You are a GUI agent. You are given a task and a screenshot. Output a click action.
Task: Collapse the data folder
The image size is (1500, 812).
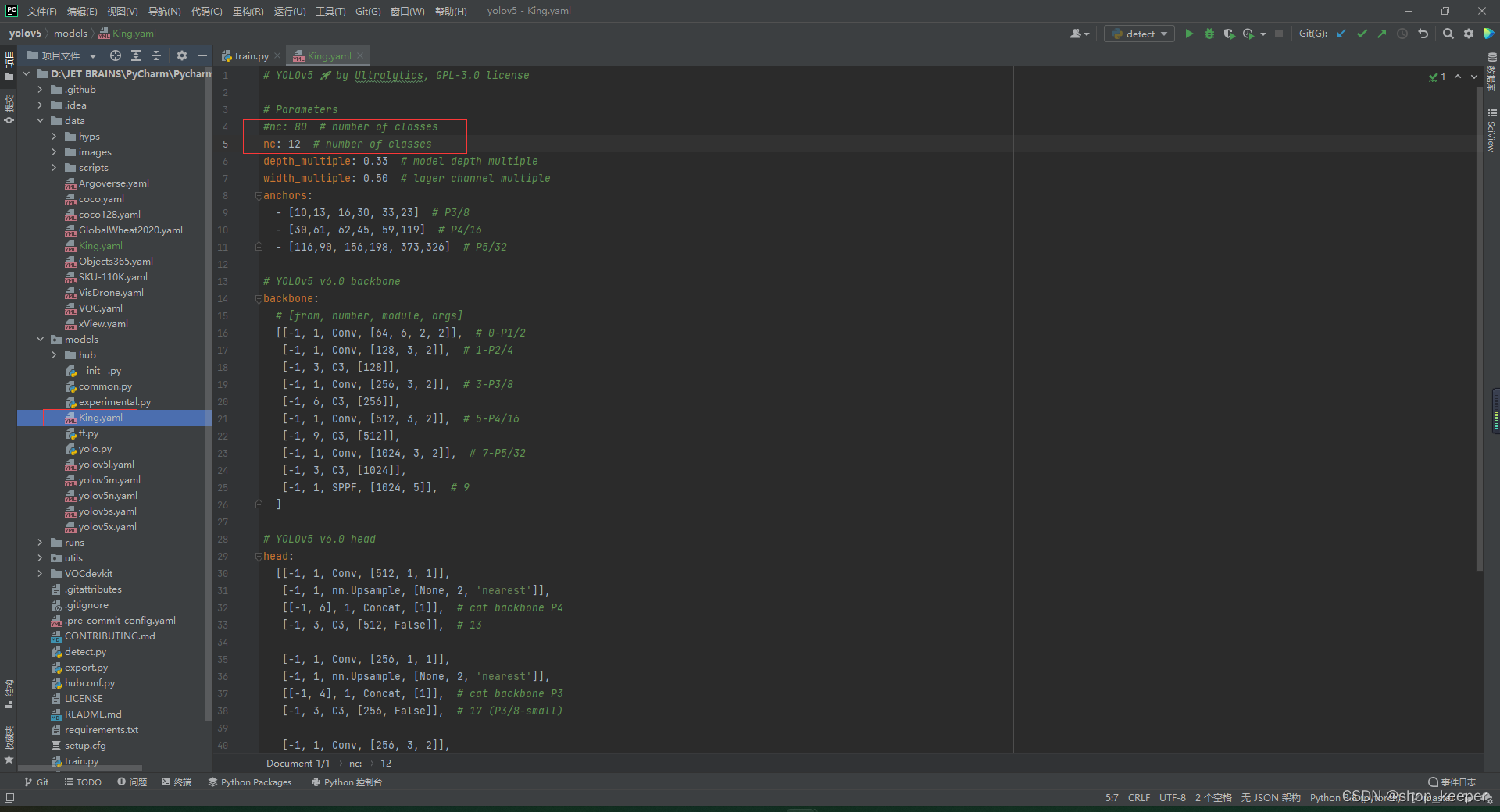tap(40, 121)
